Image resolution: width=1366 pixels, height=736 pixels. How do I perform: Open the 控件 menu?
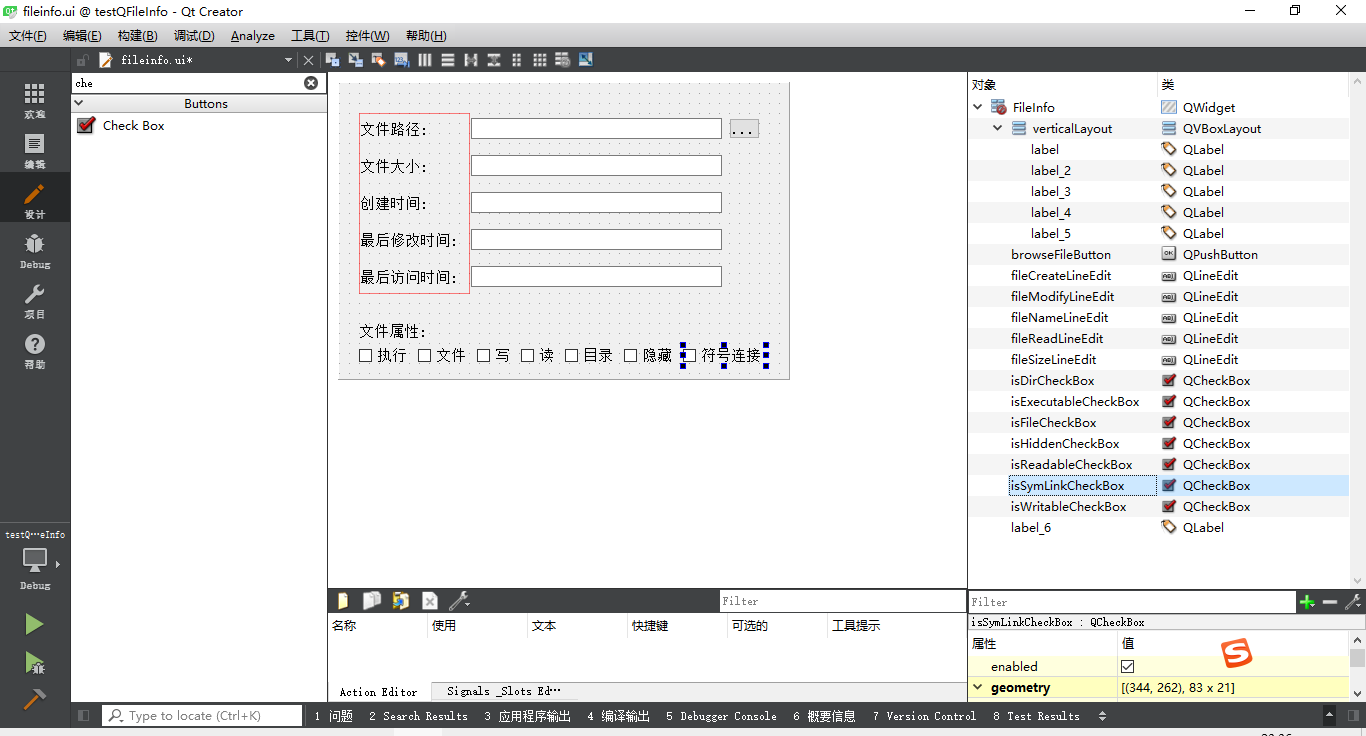367,35
